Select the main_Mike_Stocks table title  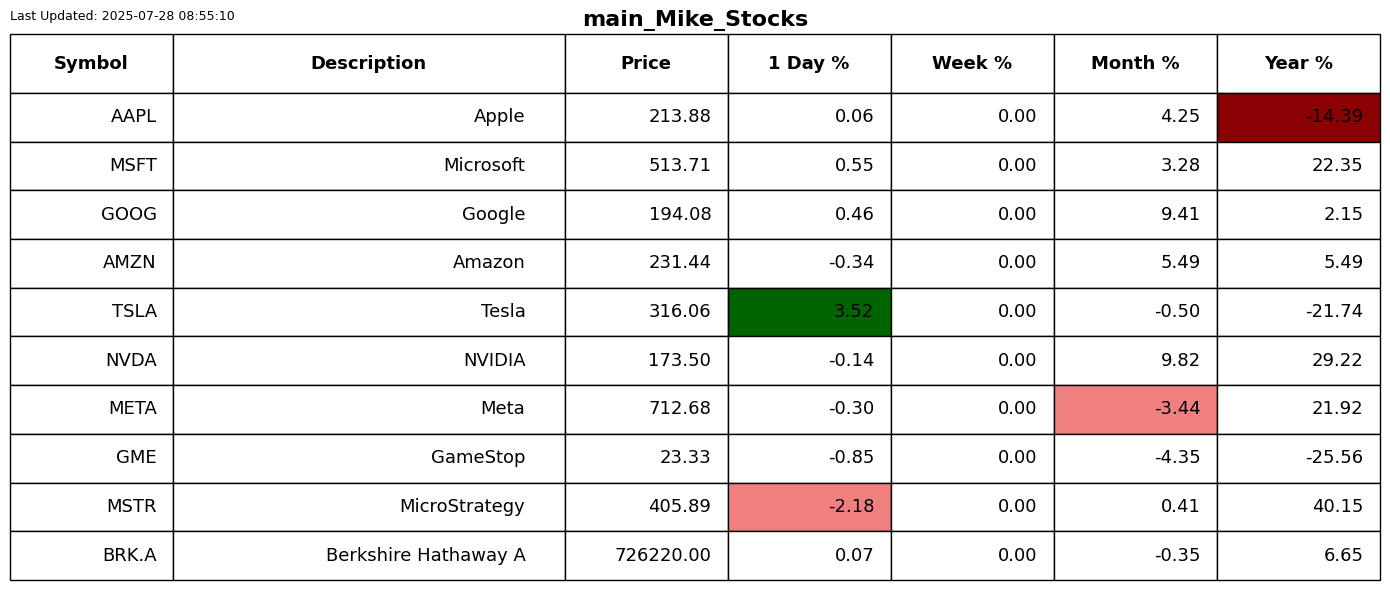tap(695, 19)
